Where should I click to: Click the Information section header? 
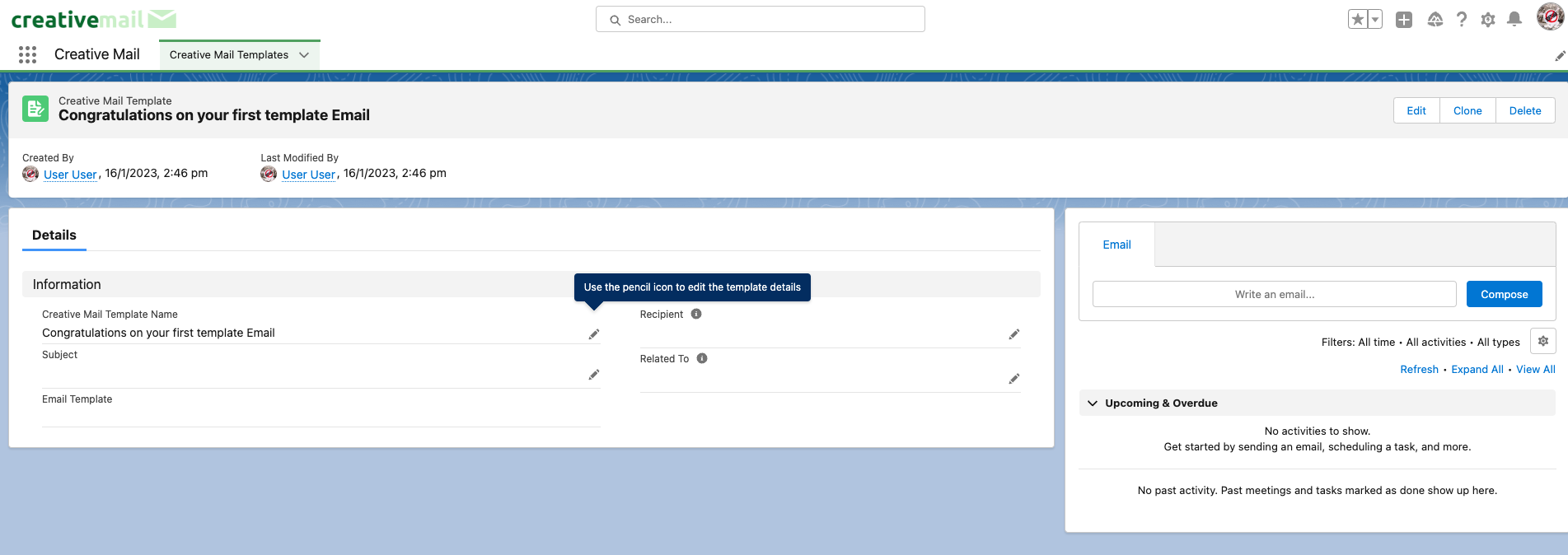click(531, 284)
